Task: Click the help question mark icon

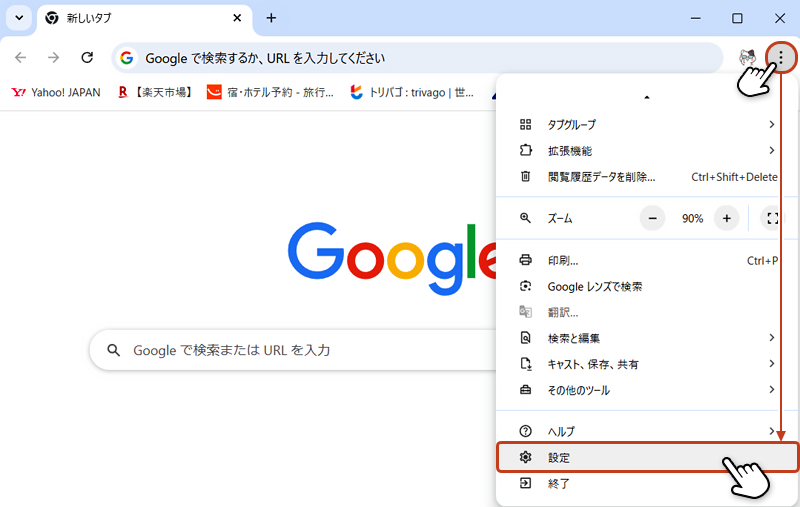Action: (x=526, y=431)
